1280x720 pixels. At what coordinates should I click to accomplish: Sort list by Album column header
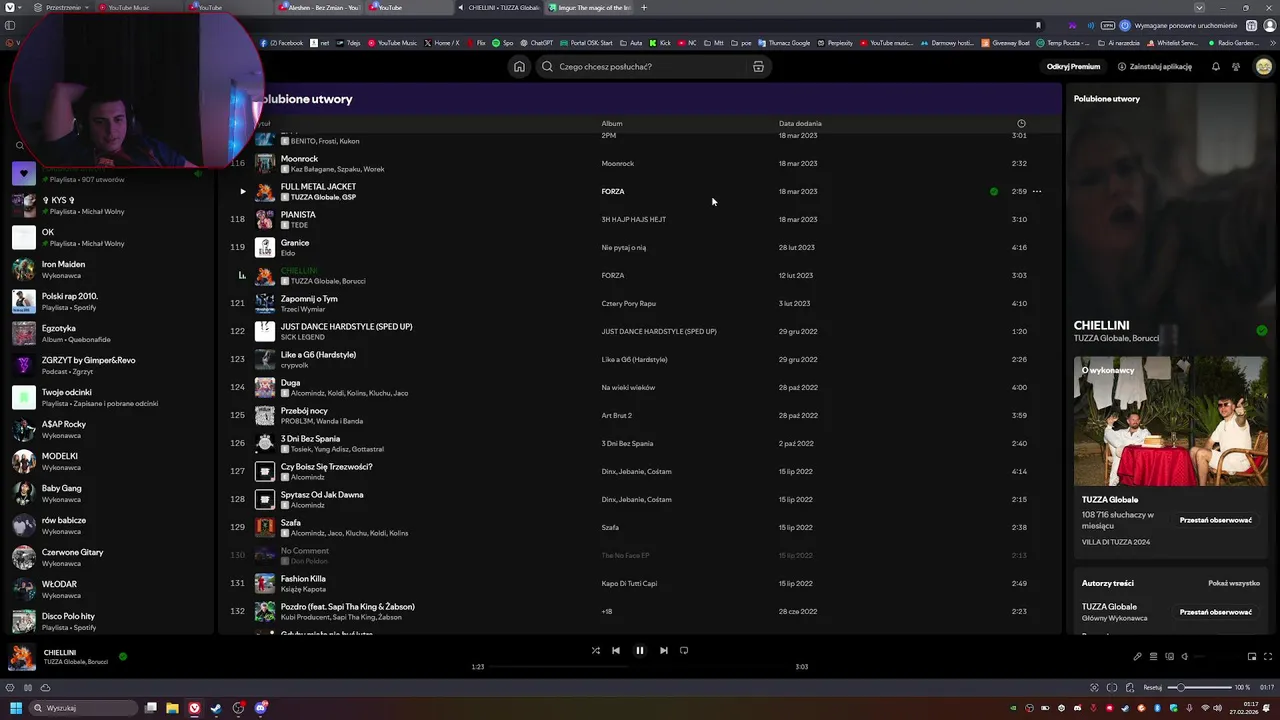click(x=612, y=123)
